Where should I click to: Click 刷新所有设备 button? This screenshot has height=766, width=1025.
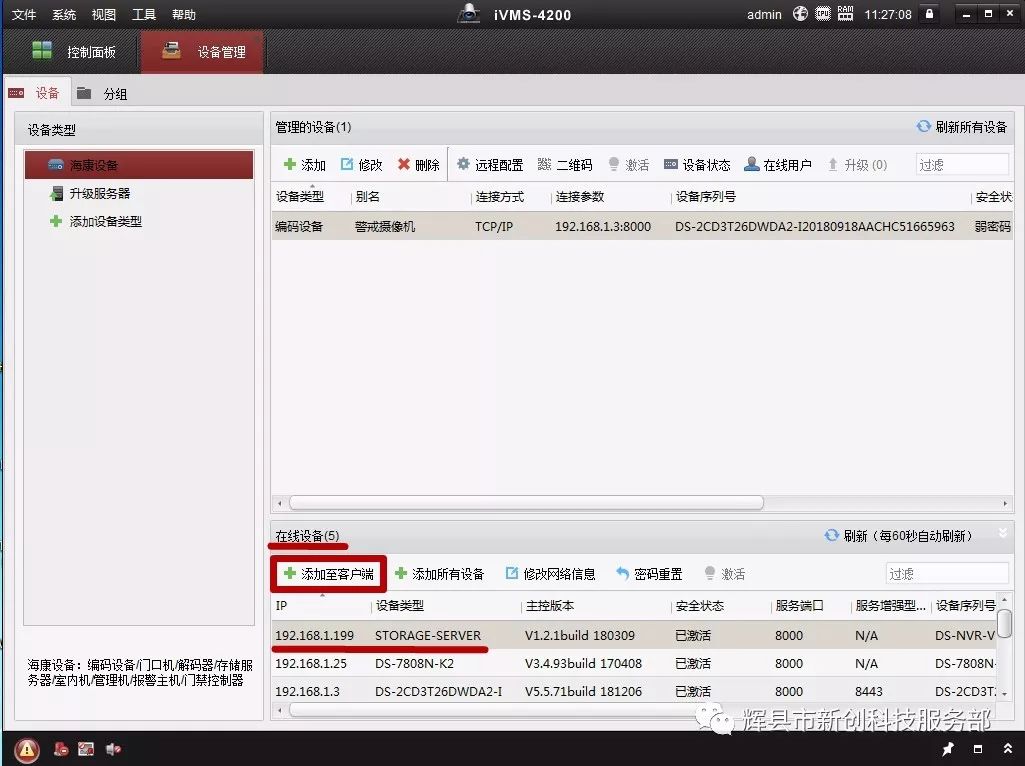tap(962, 127)
